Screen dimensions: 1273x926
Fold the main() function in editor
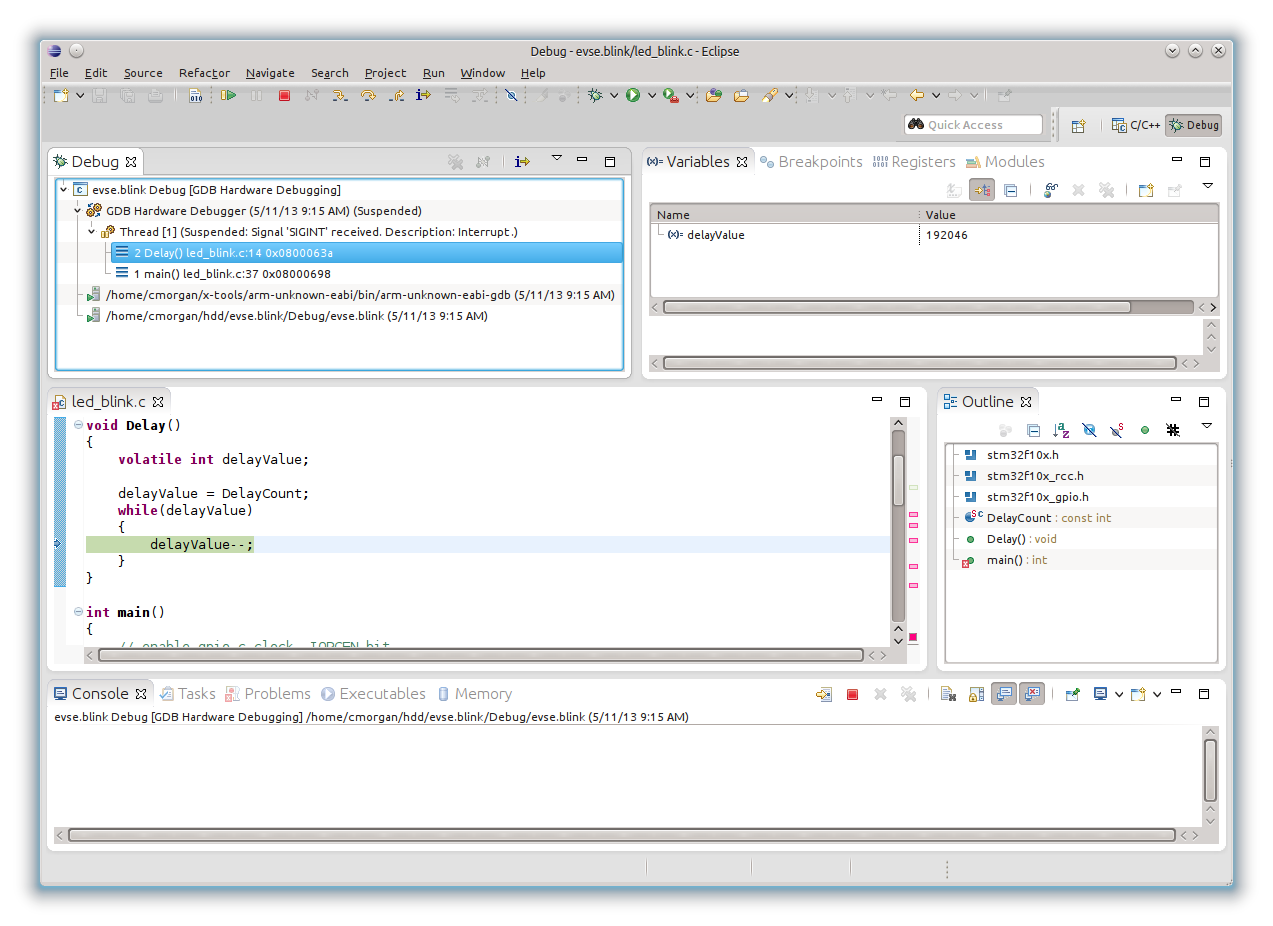(78, 612)
